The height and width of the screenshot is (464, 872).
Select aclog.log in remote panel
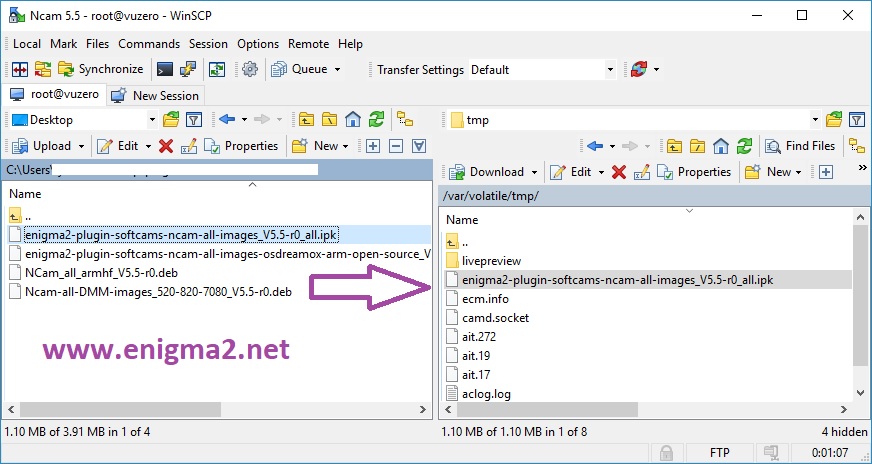tap(487, 393)
